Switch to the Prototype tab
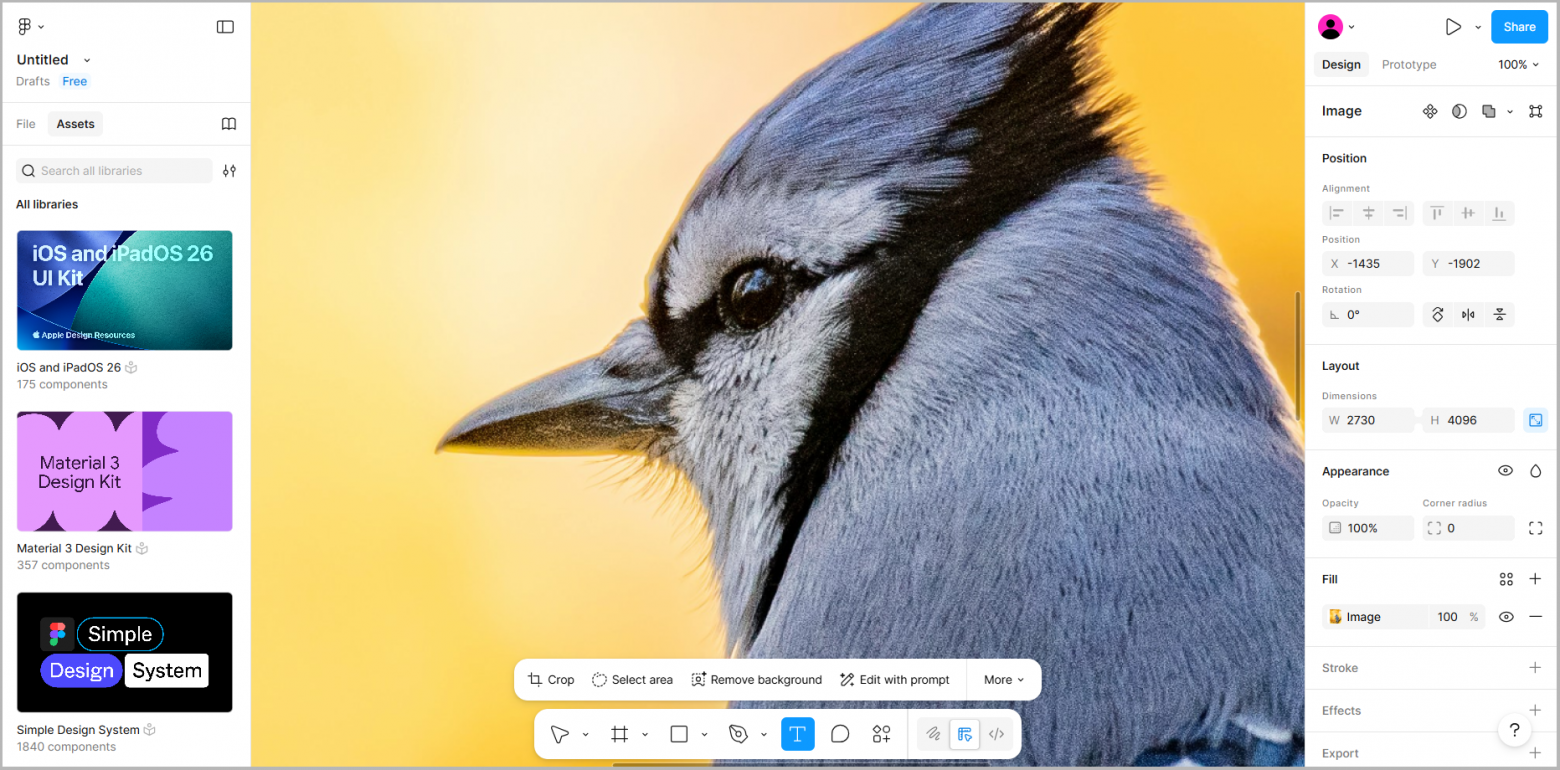Viewport: 1560px width, 770px height. tap(1408, 63)
